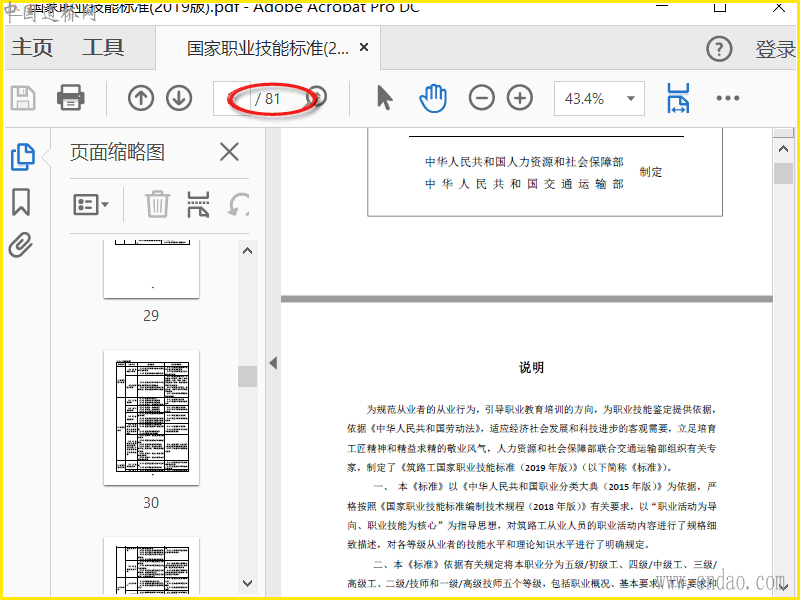The height and width of the screenshot is (600, 800).
Task: Go to next page with down arrow
Action: click(x=179, y=98)
